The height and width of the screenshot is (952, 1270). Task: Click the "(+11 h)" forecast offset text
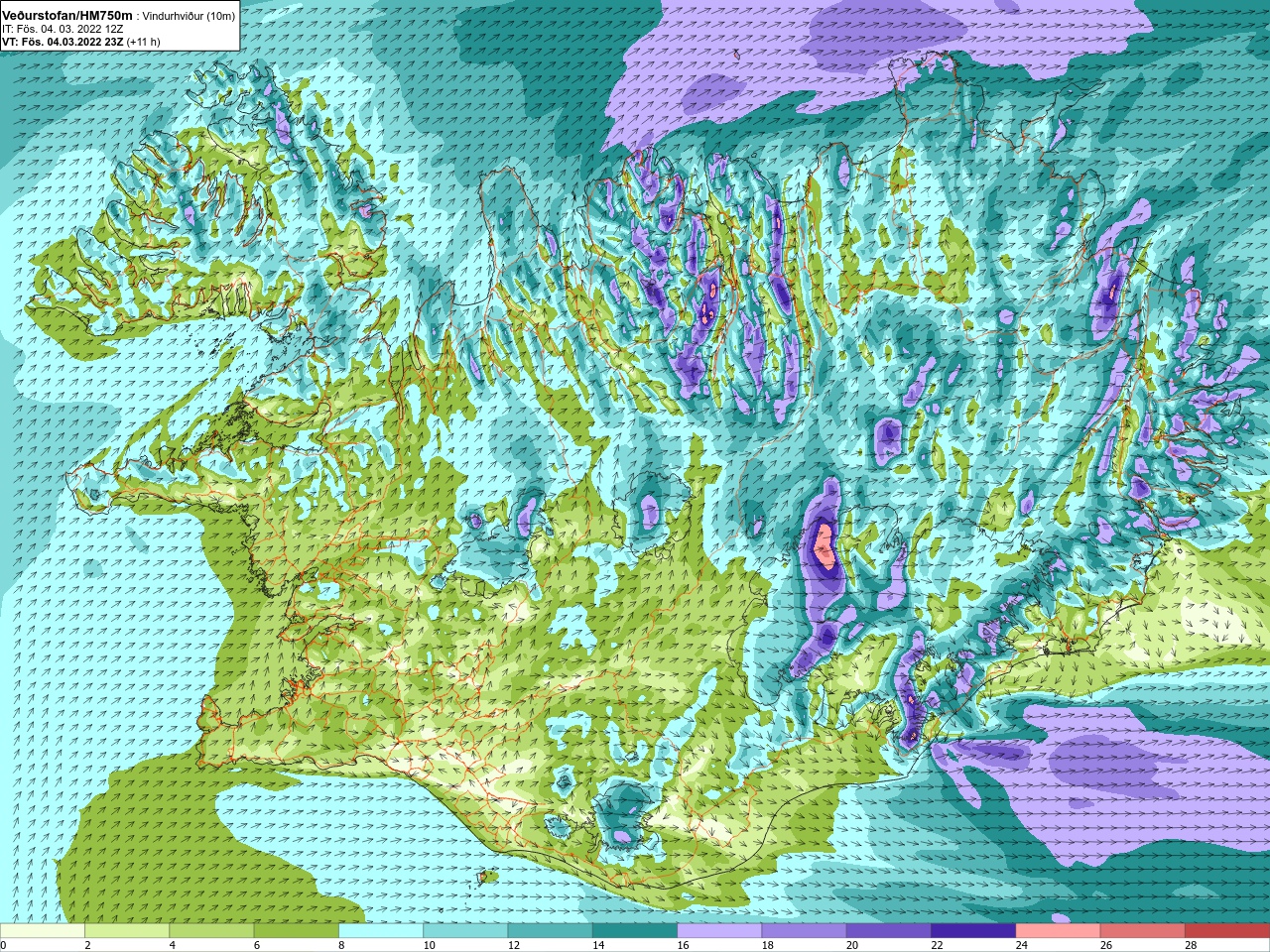[x=144, y=42]
